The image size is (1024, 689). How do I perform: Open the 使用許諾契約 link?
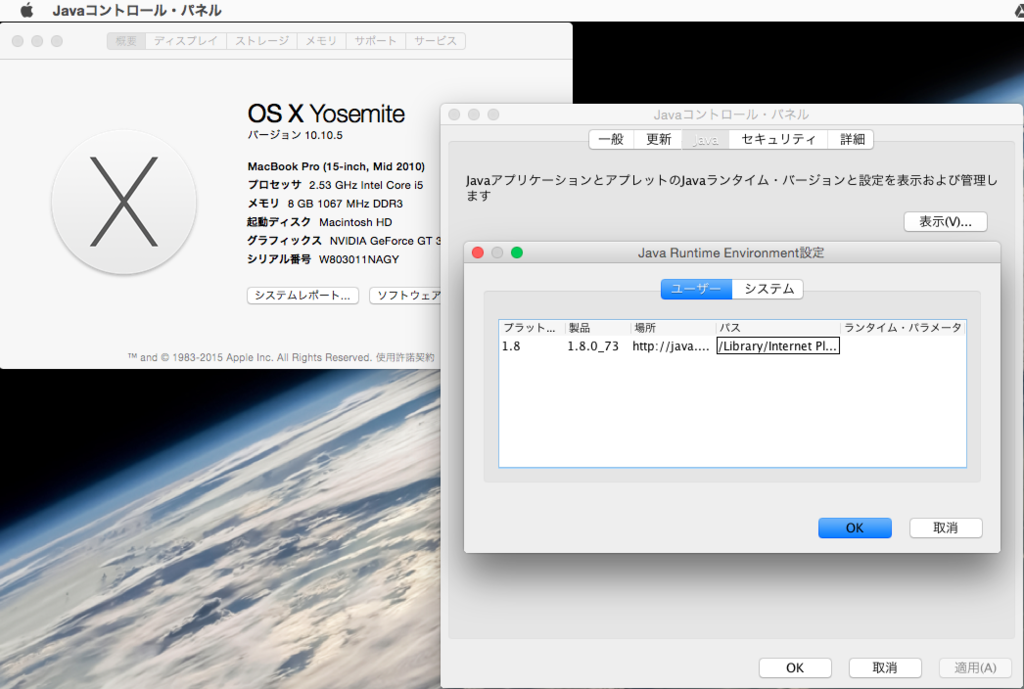tap(404, 357)
